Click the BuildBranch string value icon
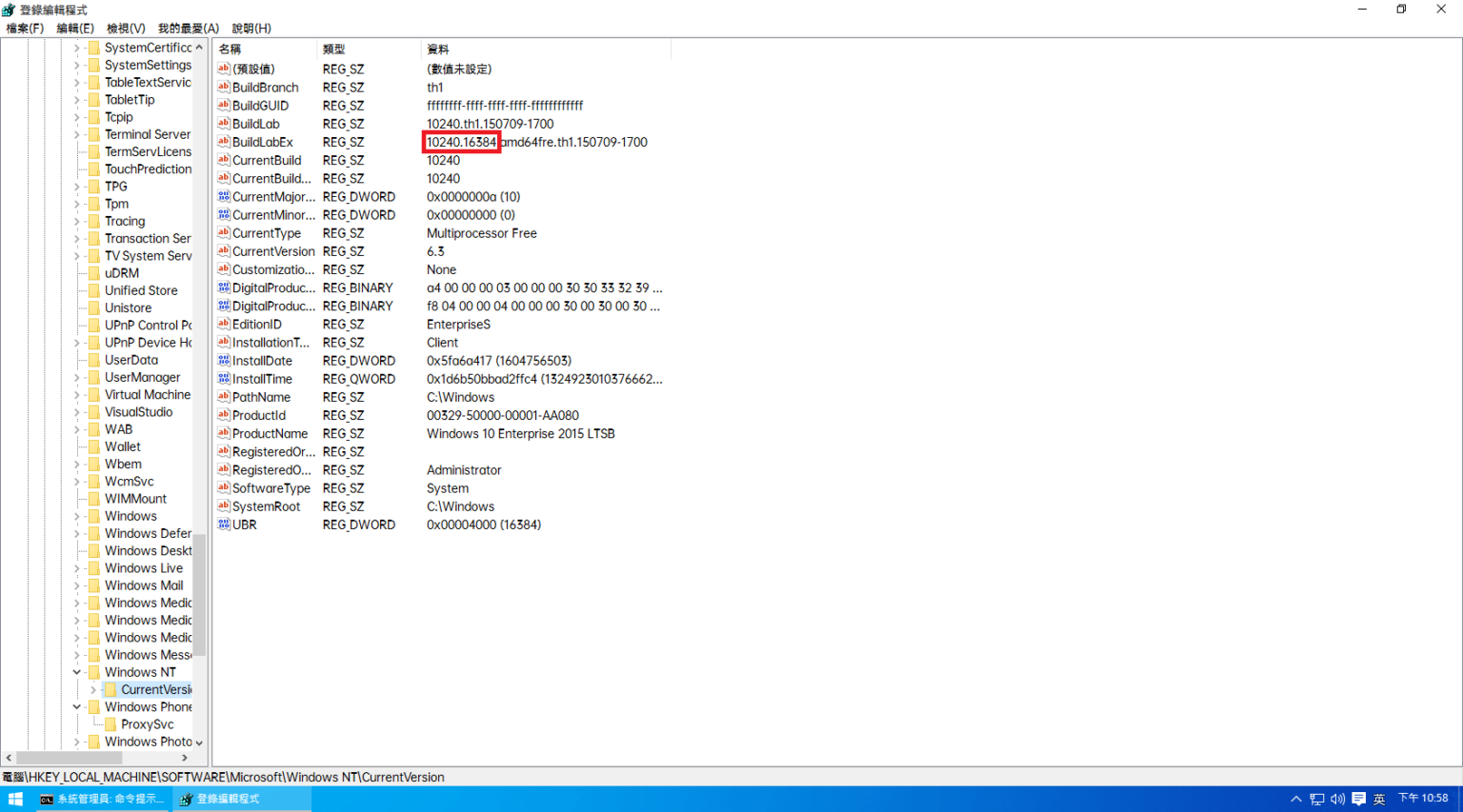 pos(224,88)
